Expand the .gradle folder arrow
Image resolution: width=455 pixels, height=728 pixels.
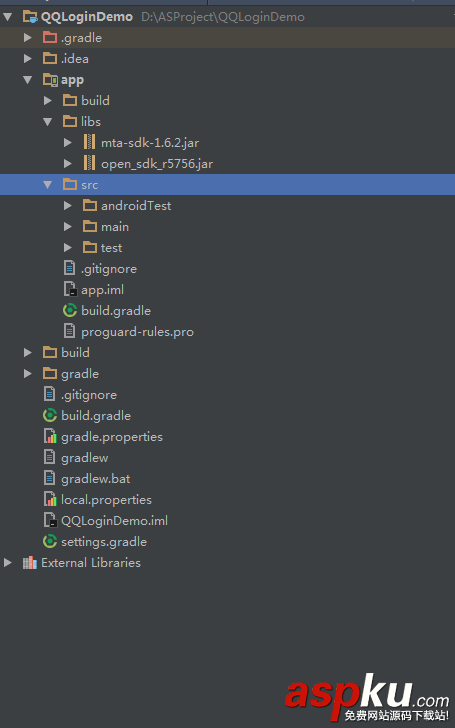click(x=28, y=38)
